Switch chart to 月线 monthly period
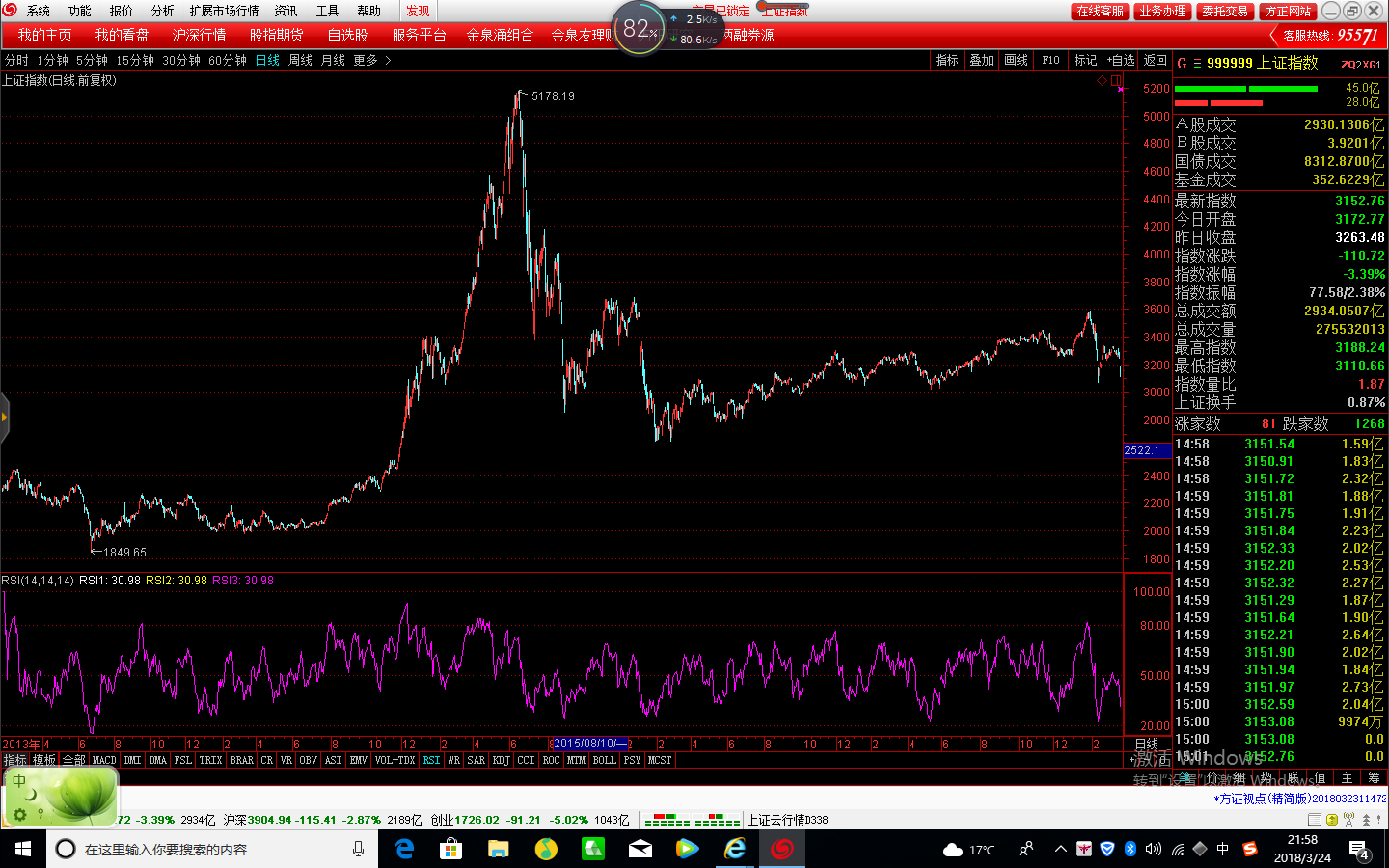This screenshot has width=1389, height=868. point(333,60)
